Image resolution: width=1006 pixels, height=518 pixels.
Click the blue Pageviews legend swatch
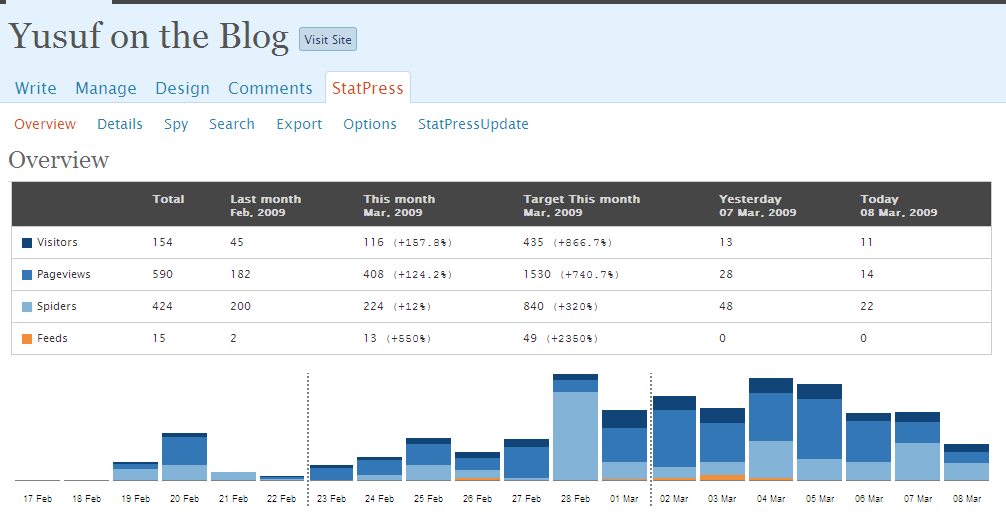pos(27,275)
